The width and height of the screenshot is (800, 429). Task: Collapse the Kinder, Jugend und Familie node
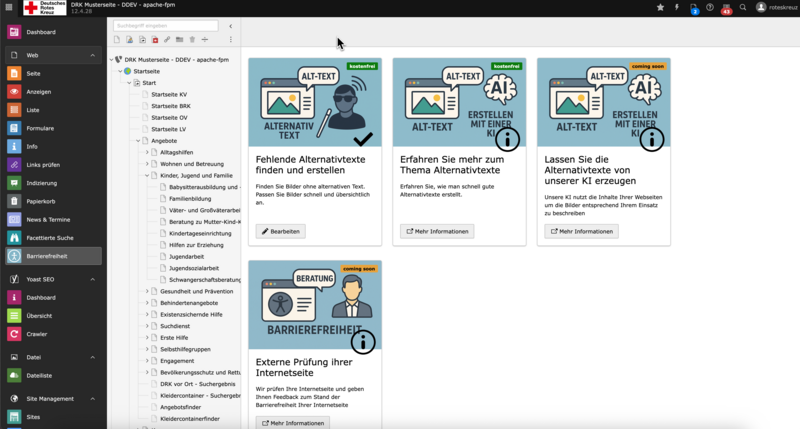click(147, 175)
